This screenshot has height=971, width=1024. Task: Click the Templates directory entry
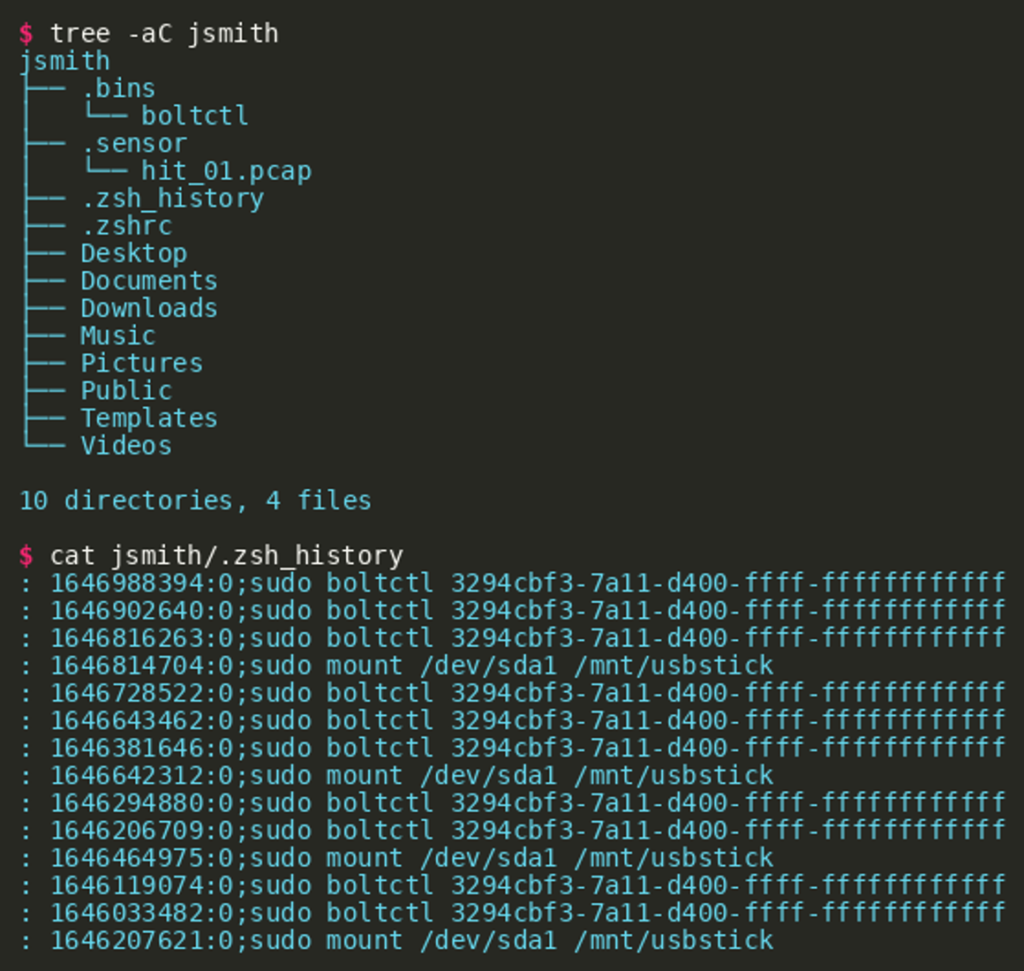[x=149, y=418]
